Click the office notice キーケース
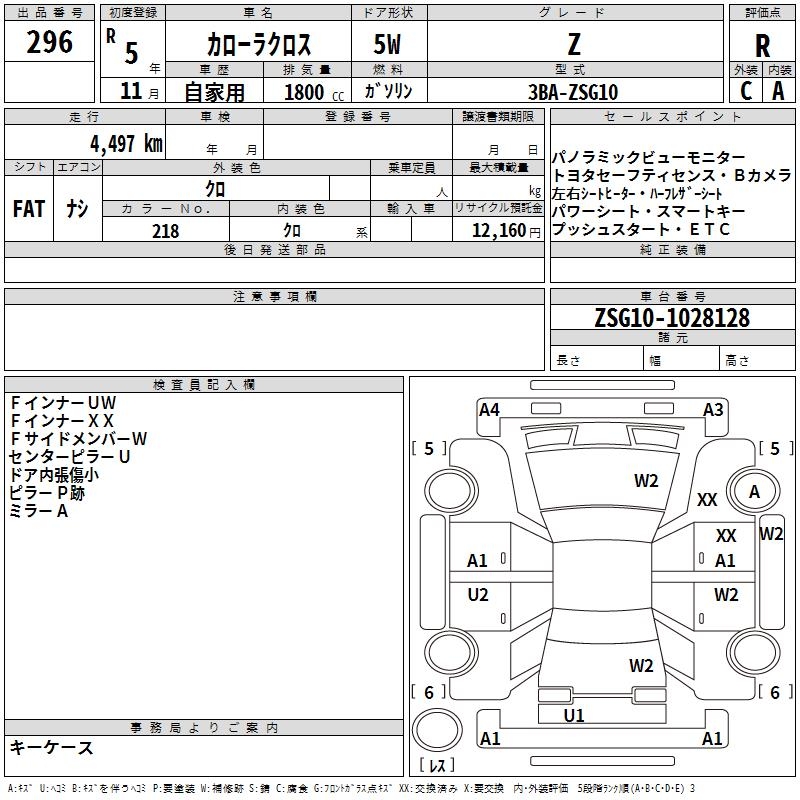The width and height of the screenshot is (800, 800). [52, 747]
